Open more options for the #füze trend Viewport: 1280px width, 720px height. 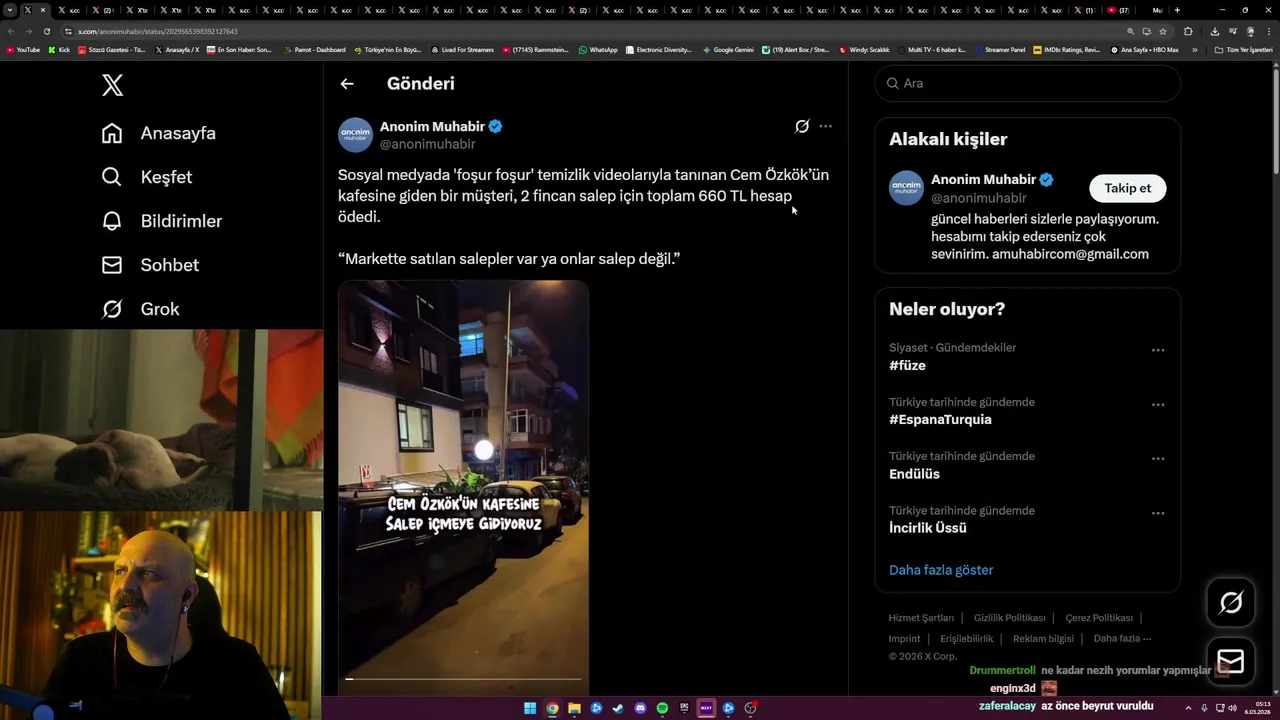pos(1158,351)
